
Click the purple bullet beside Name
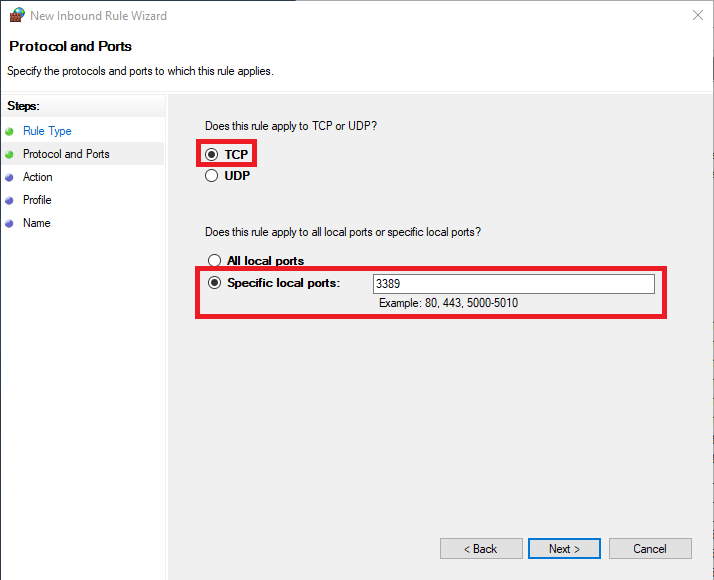tap(9, 224)
